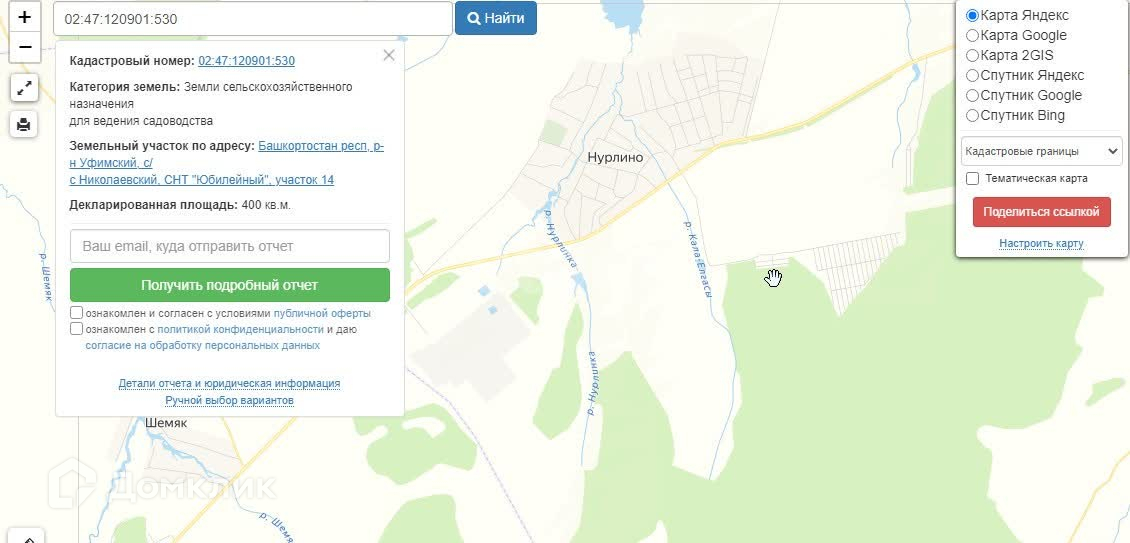1130x543 pixels.
Task: Focus the cadastral number search field
Action: [253, 19]
